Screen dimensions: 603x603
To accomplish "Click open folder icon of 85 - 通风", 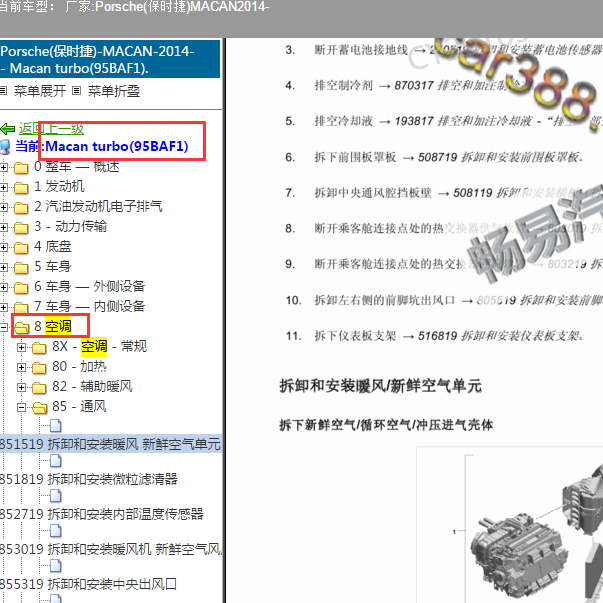I will click(39, 408).
